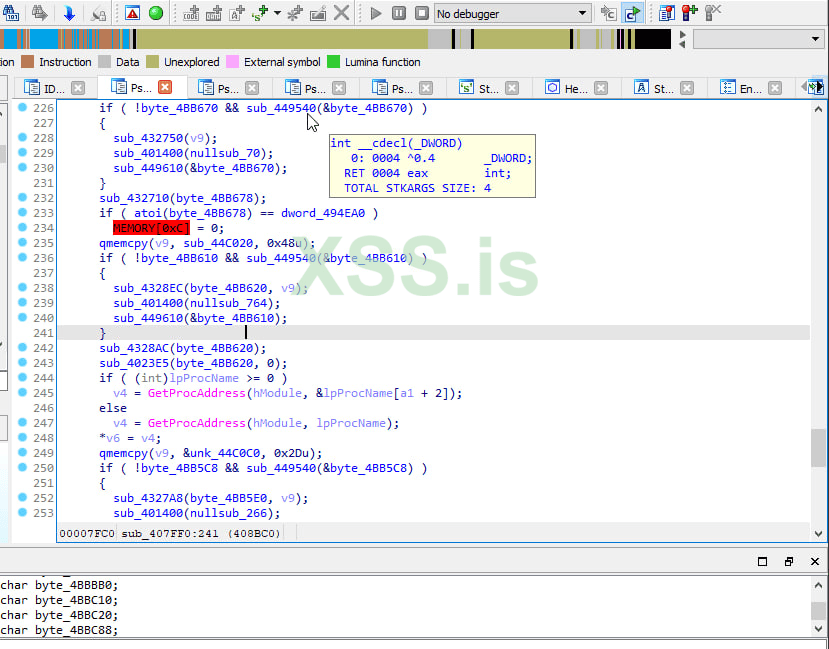
Task: Click the edit pencil toolbar icon
Action: pyautogui.click(x=318, y=13)
